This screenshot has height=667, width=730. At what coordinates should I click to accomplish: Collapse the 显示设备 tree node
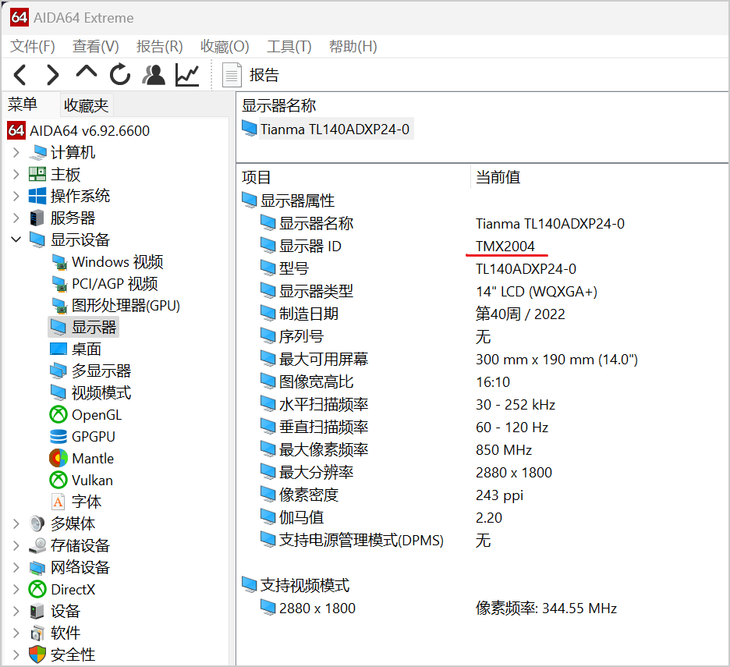16,240
